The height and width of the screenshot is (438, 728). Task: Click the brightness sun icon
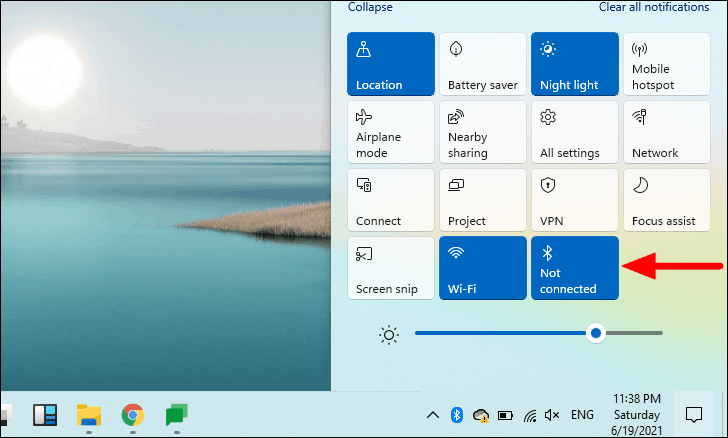click(389, 335)
